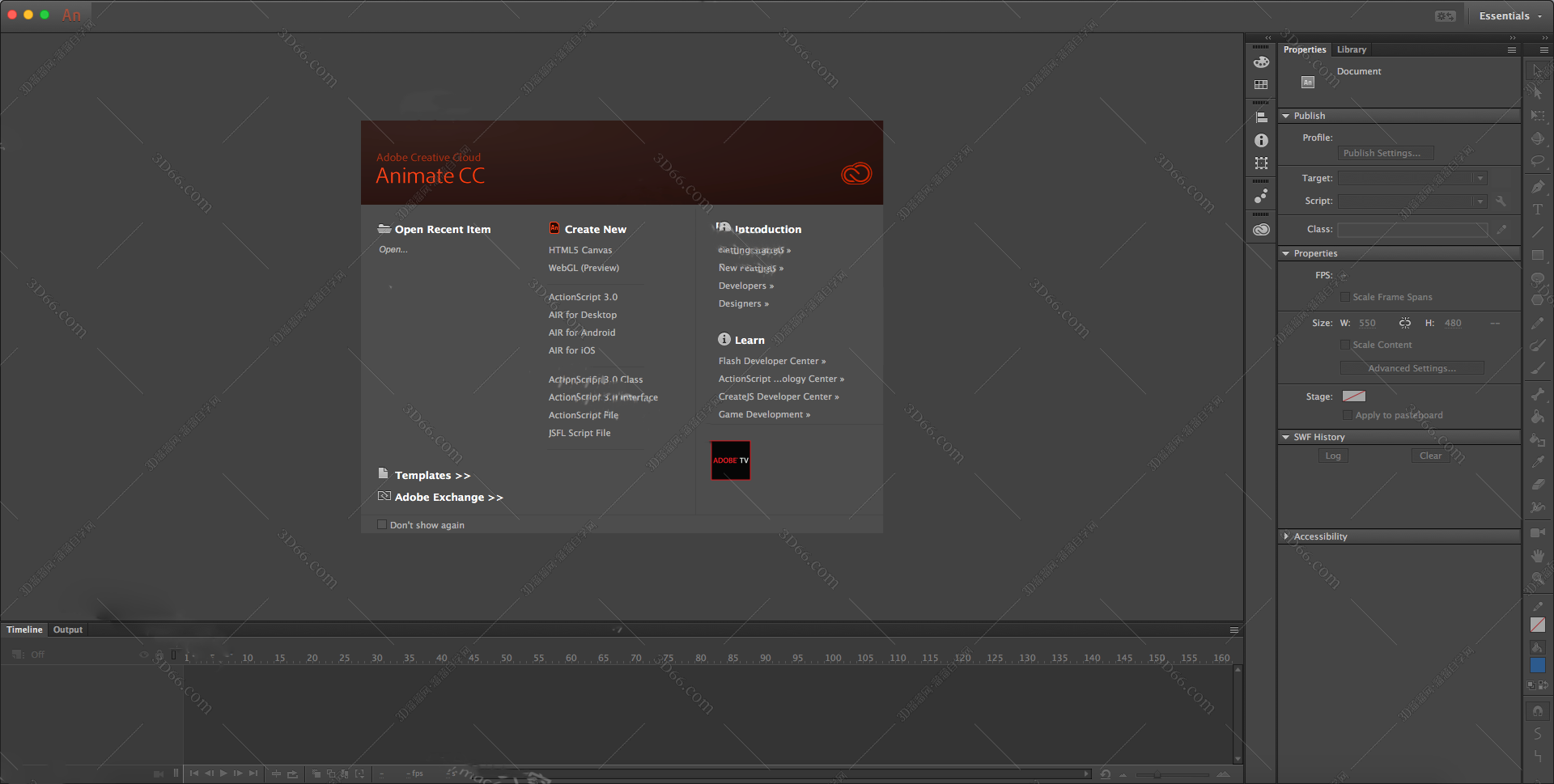Collapse the SWF History section

(x=1286, y=437)
